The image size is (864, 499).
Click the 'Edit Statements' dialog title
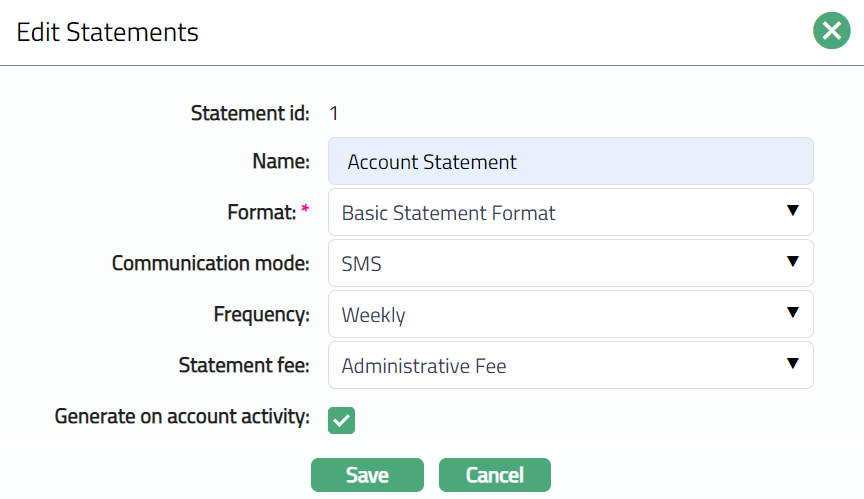[x=108, y=32]
